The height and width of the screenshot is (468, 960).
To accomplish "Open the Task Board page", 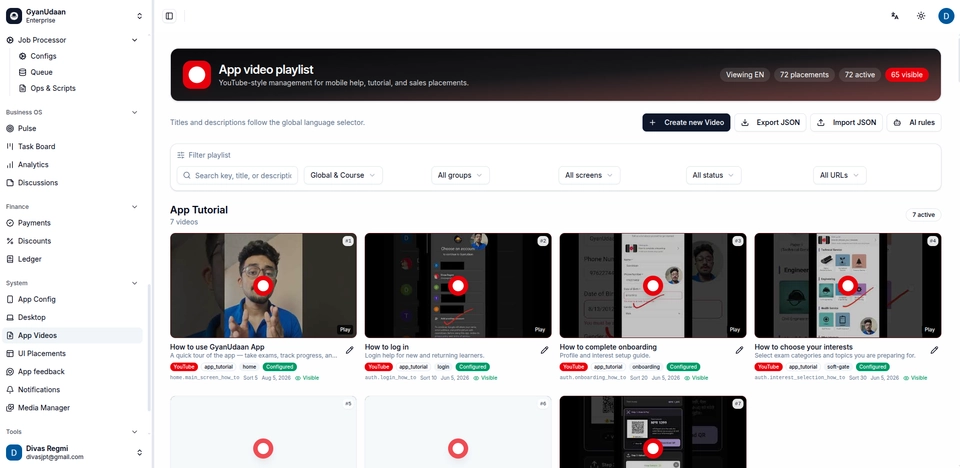I will (36, 146).
